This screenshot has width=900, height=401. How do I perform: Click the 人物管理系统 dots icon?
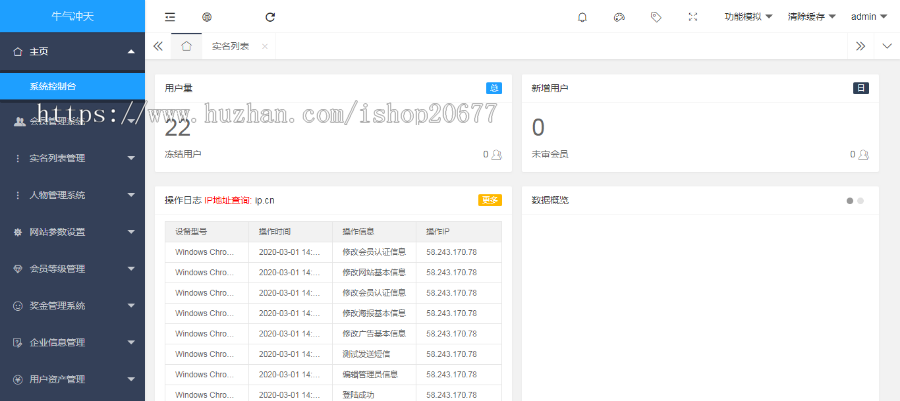pos(17,195)
